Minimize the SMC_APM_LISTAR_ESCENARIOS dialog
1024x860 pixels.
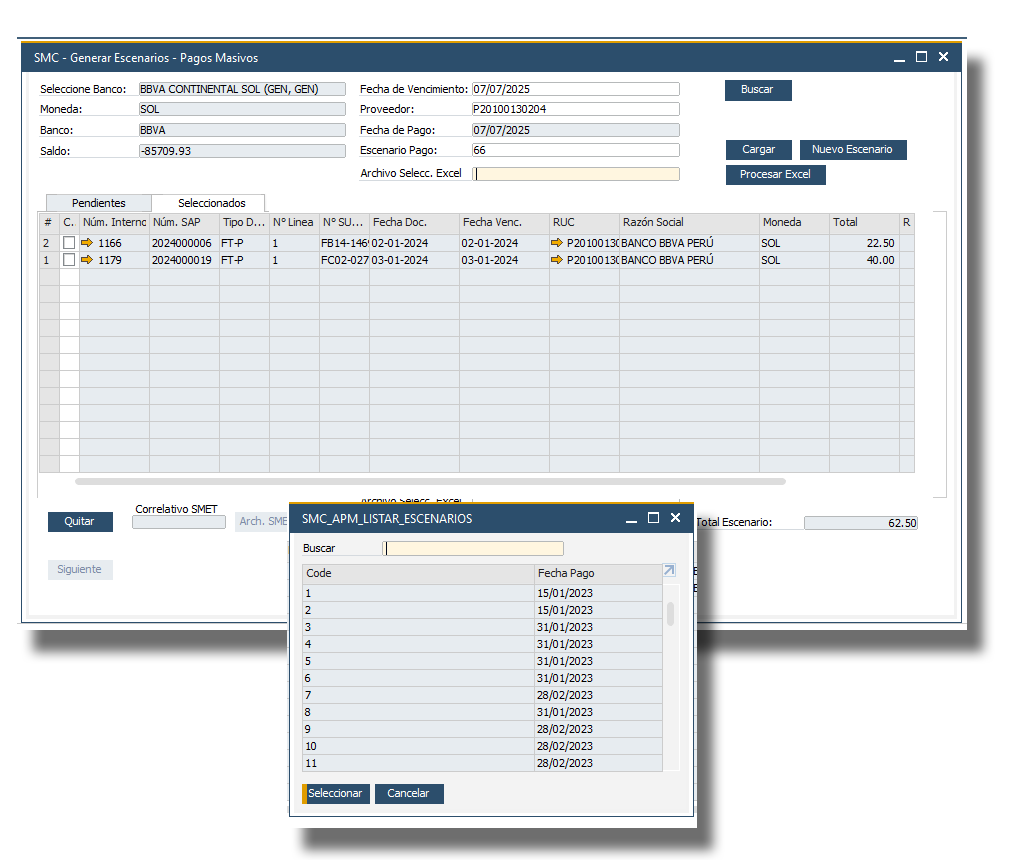point(632,518)
